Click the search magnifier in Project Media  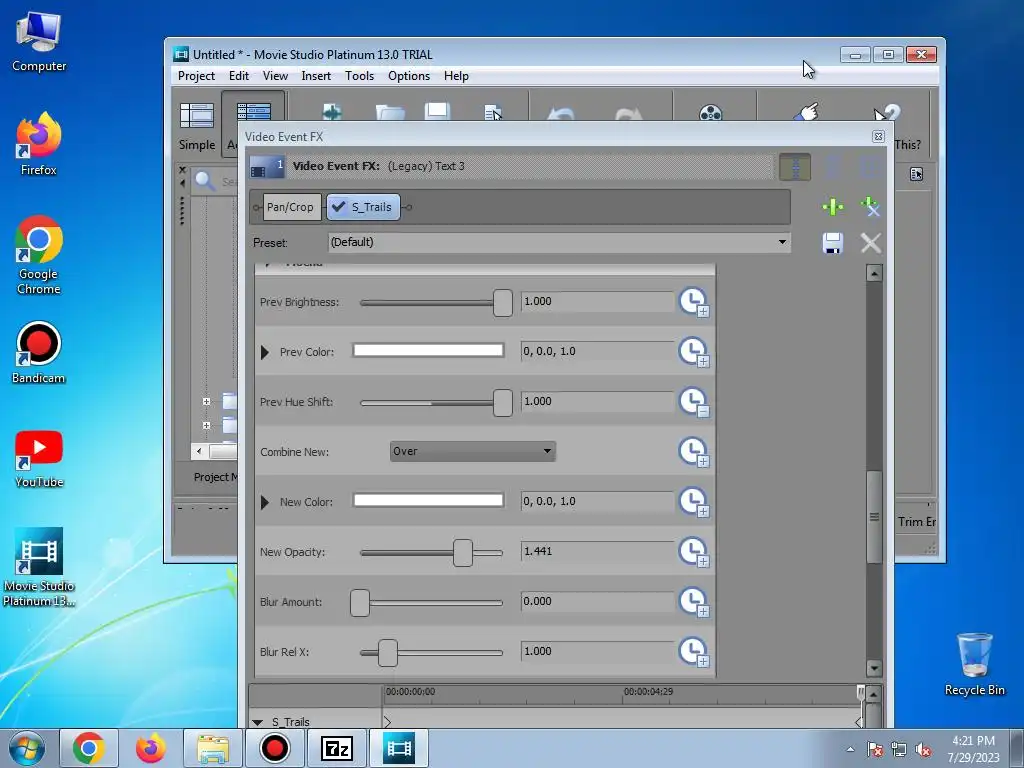pyautogui.click(x=205, y=180)
